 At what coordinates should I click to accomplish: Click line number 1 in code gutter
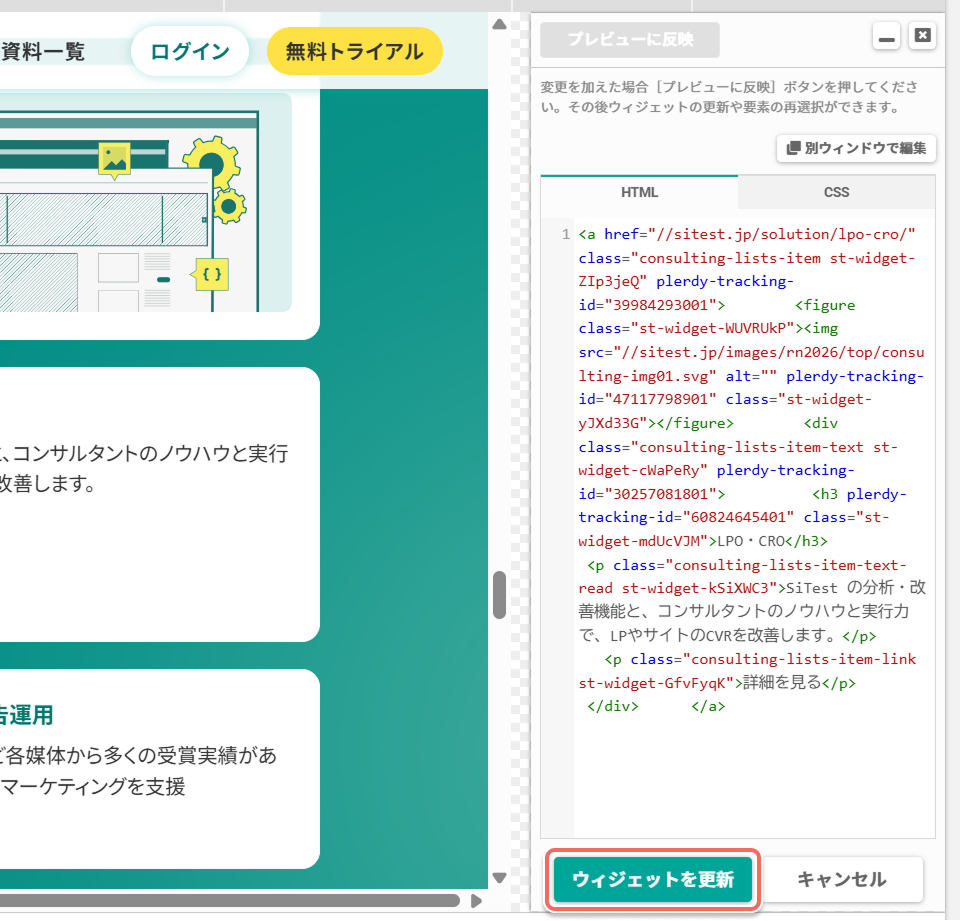click(566, 234)
